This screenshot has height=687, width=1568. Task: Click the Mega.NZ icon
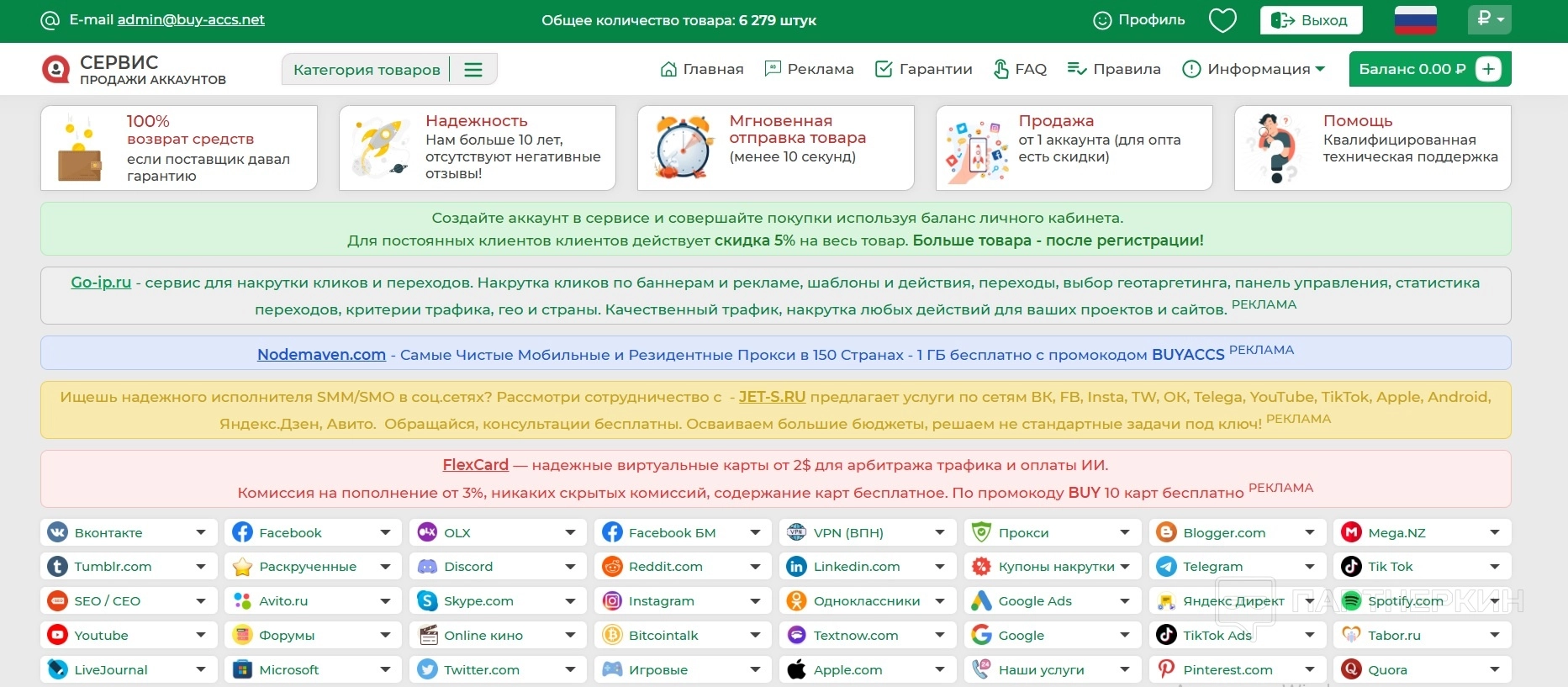[x=1351, y=532]
